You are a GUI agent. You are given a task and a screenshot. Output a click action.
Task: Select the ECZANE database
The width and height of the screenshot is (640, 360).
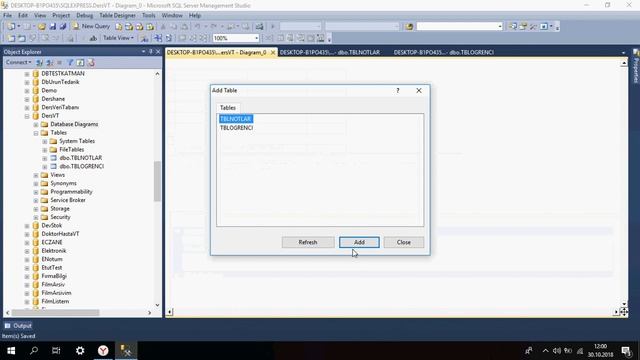[x=52, y=242]
